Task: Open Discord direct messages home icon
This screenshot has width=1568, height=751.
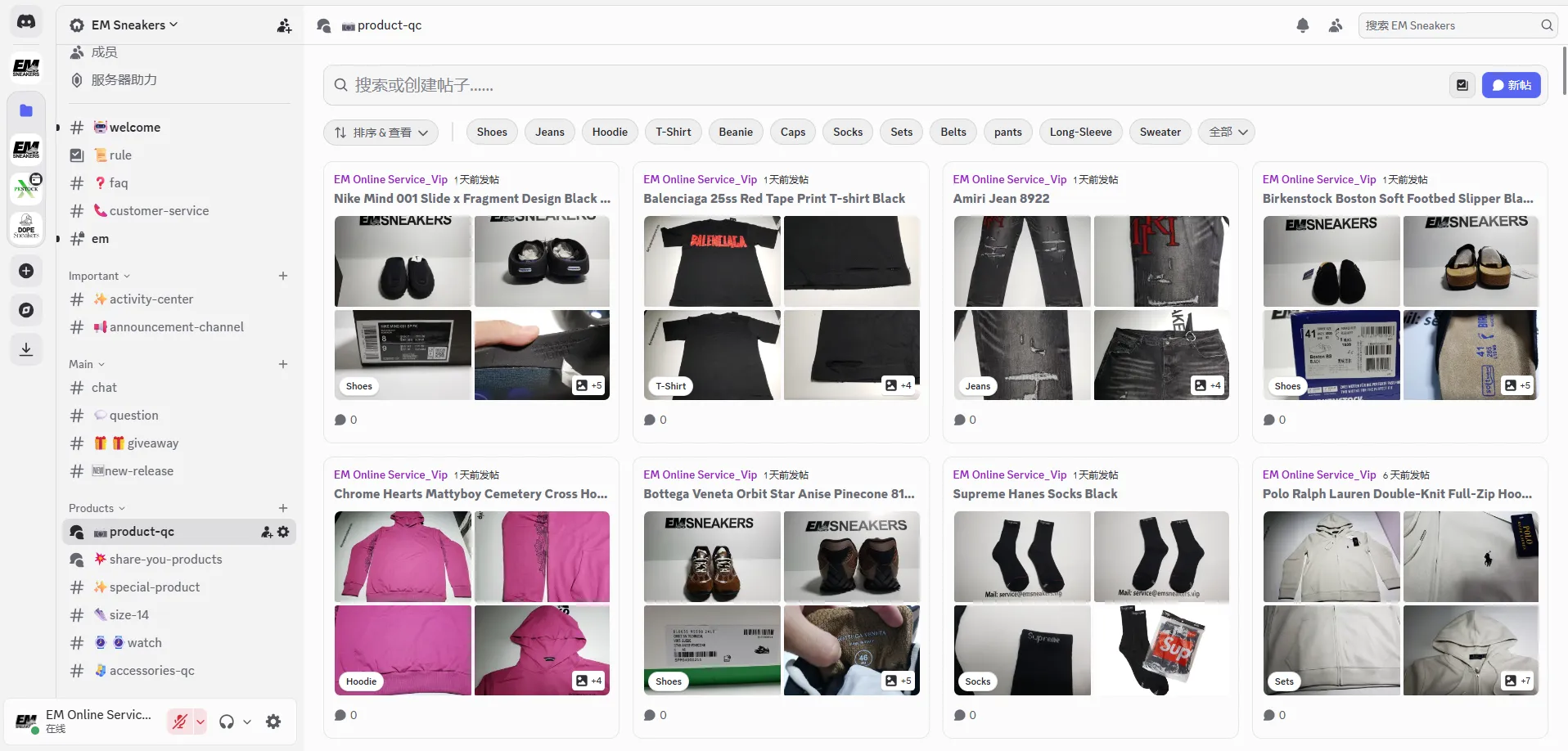Action: [26, 22]
